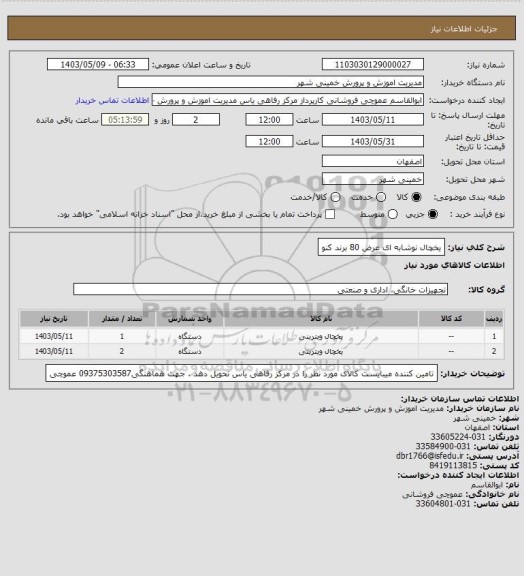Click the contact phone 33584900-031
The width and height of the screenshot is (524, 576).
coord(443,446)
